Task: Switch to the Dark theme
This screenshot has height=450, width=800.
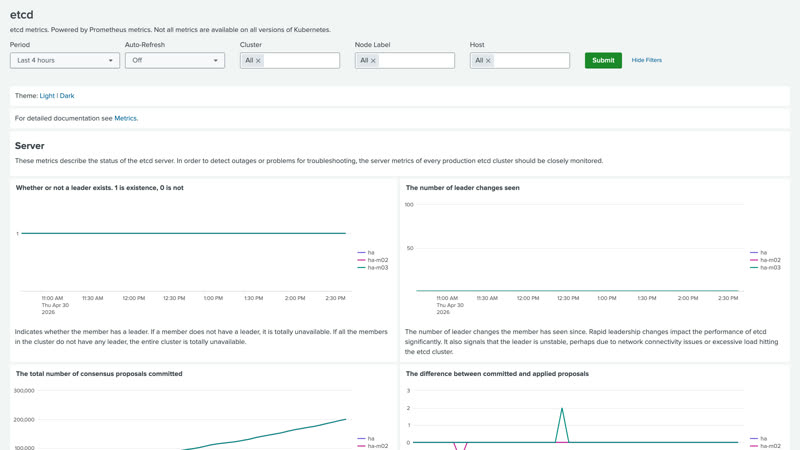Action: [67, 96]
